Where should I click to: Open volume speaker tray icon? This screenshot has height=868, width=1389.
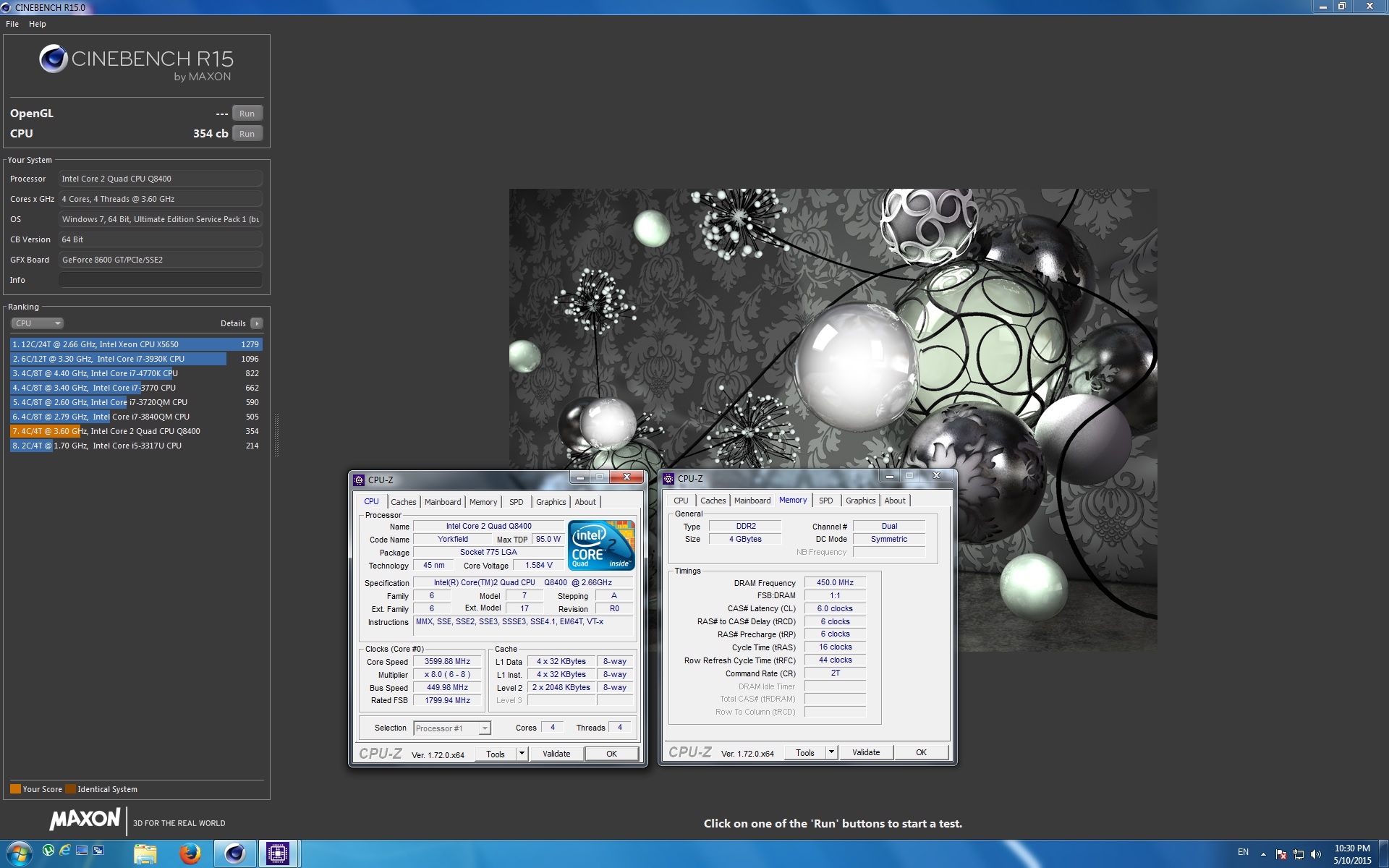pyautogui.click(x=1316, y=854)
